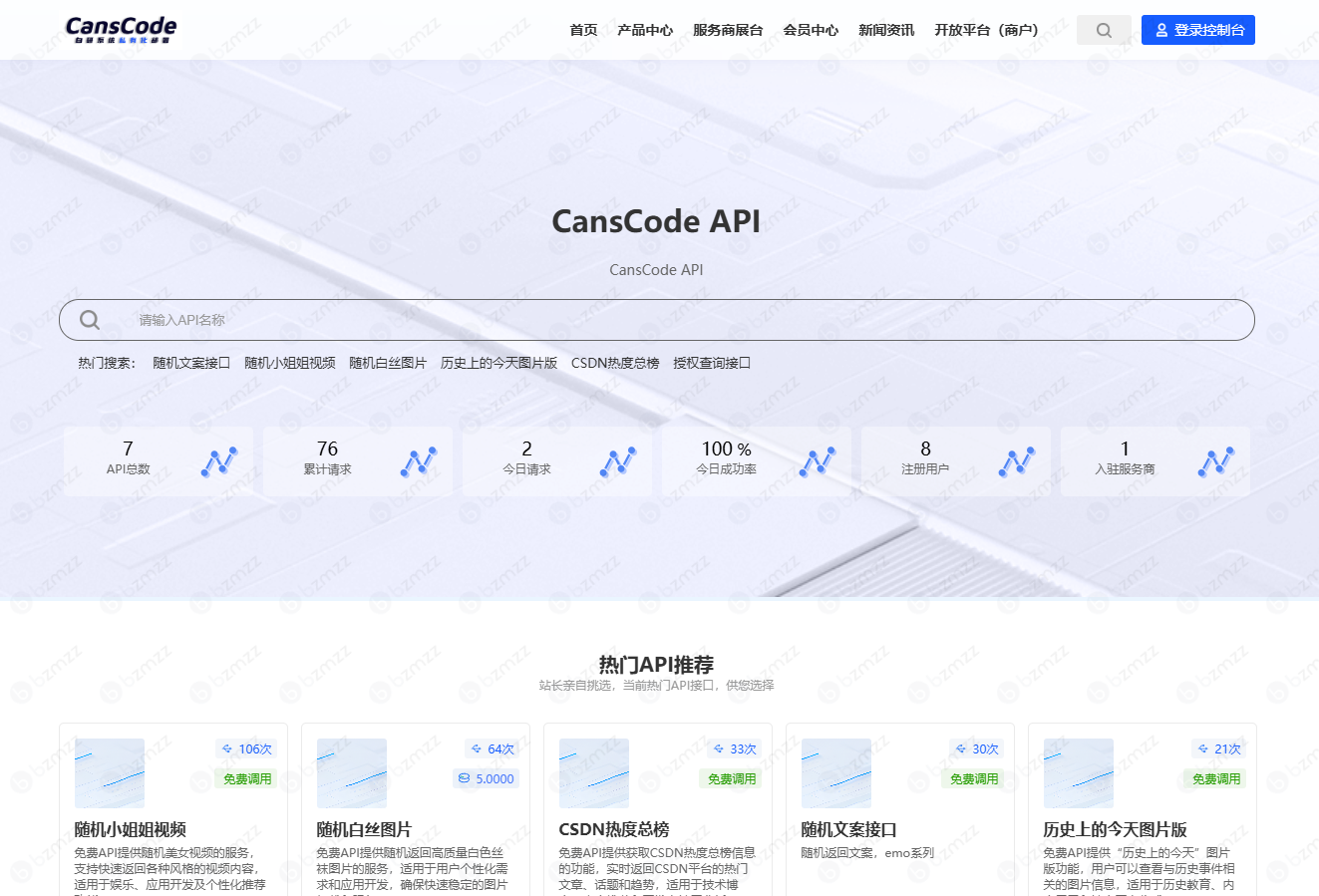Image resolution: width=1319 pixels, height=896 pixels.
Task: Click the trend icon beside 入驻服务商
Action: [1216, 461]
